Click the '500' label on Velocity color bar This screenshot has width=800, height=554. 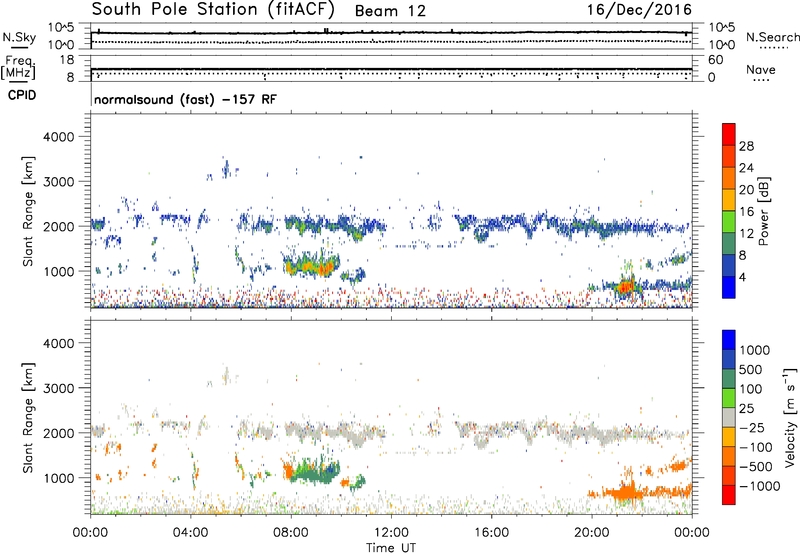point(749,369)
